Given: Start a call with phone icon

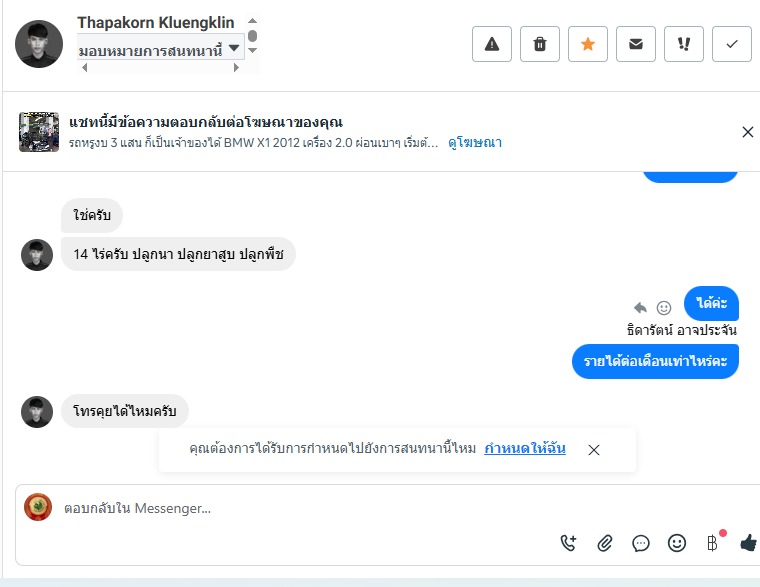Looking at the screenshot, I should [568, 543].
